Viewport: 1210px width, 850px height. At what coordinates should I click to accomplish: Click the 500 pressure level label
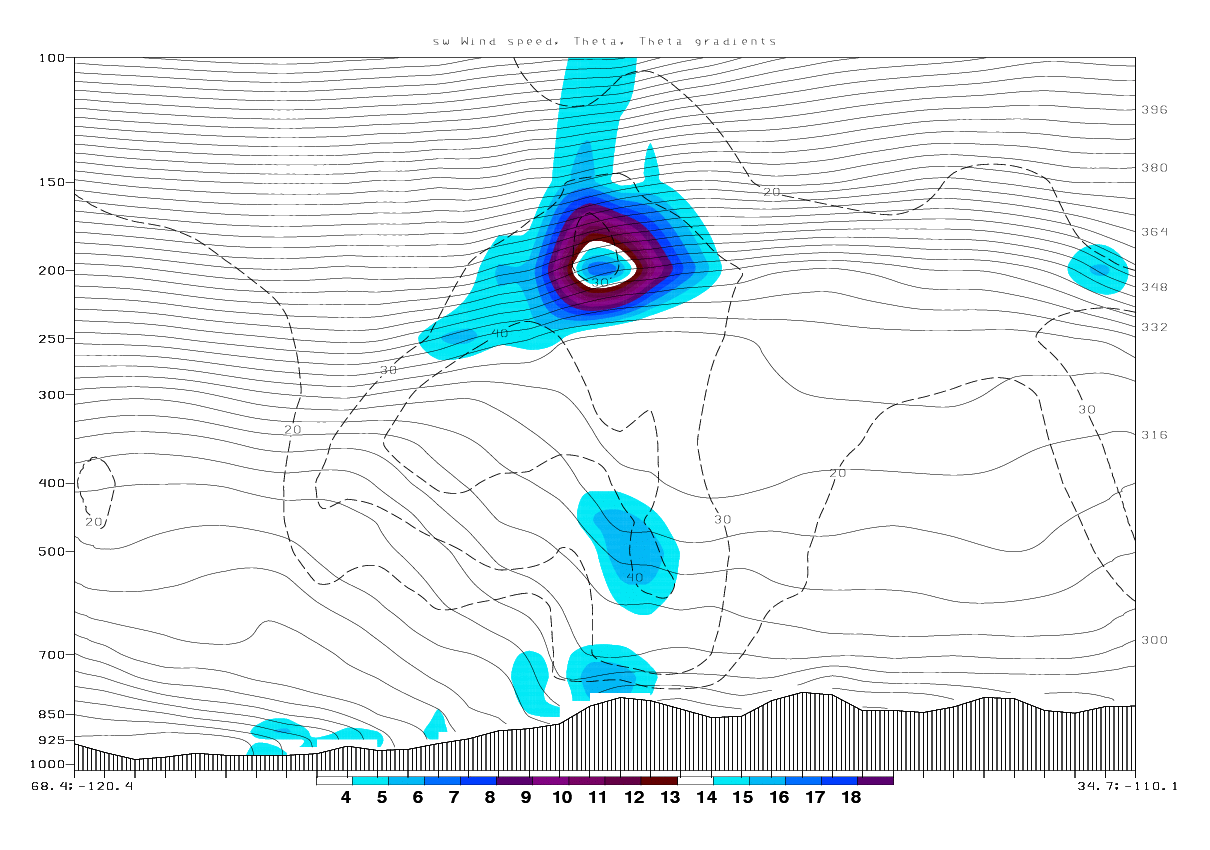click(x=51, y=551)
